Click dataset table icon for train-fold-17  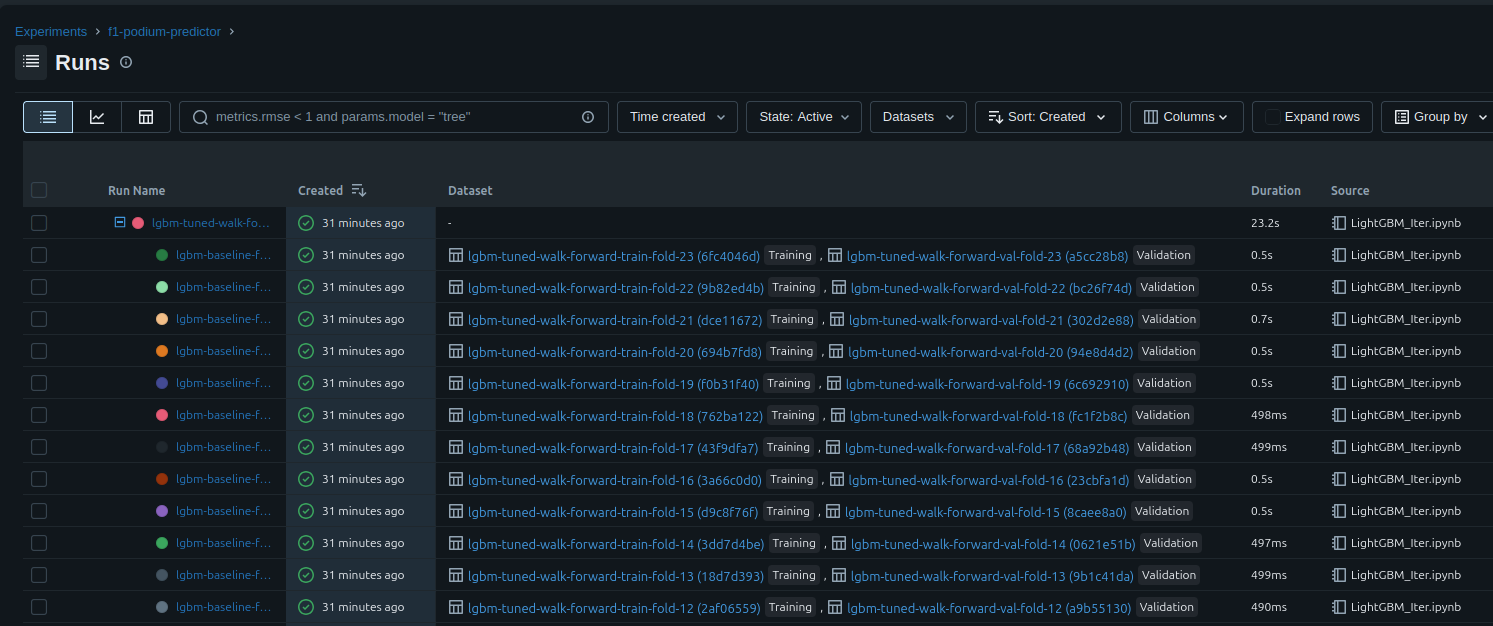tap(456, 447)
